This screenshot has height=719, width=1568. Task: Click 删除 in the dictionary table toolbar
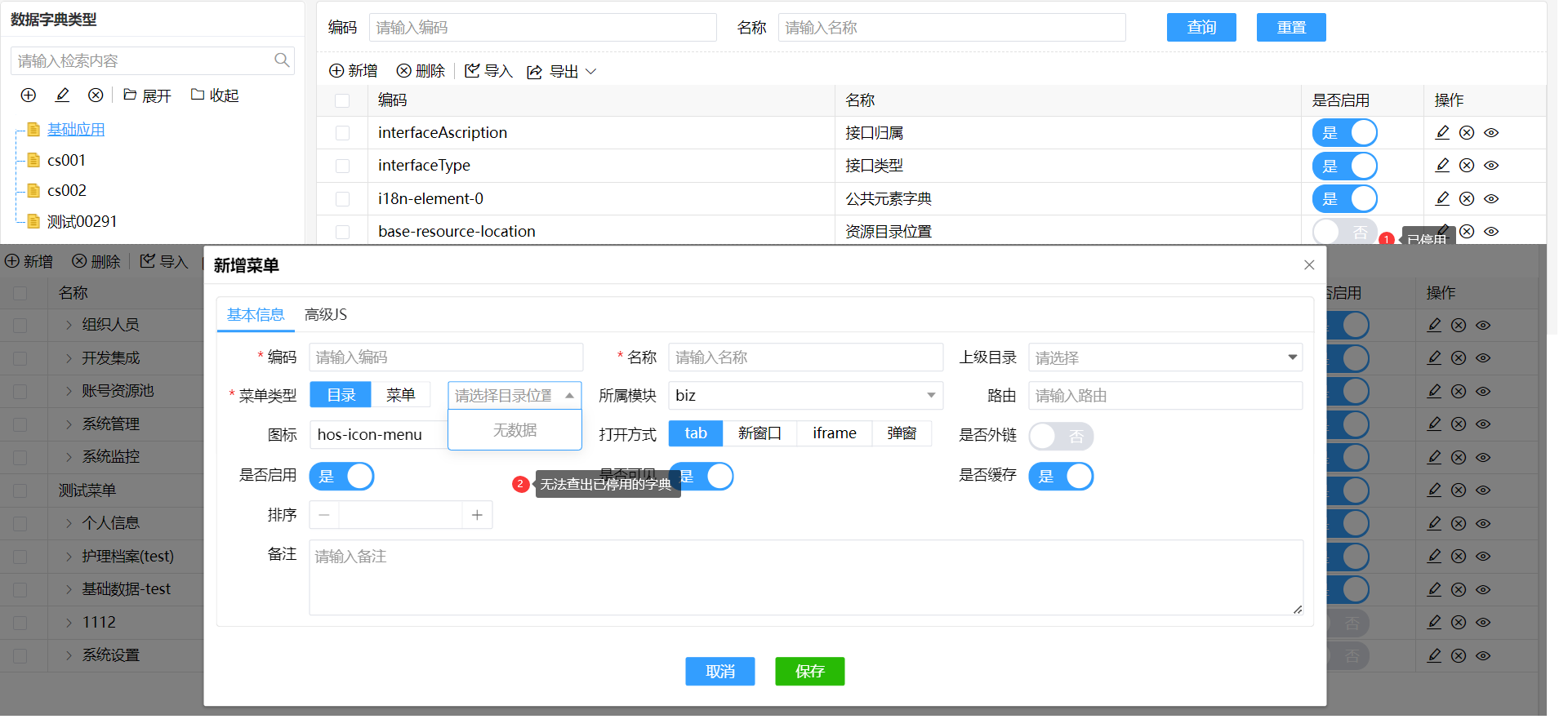[x=421, y=71]
